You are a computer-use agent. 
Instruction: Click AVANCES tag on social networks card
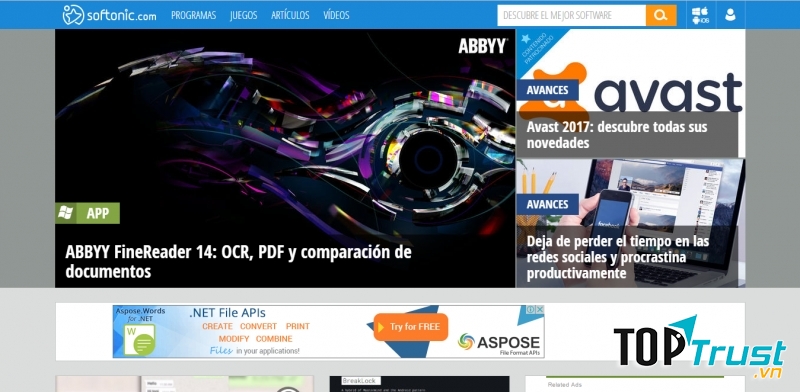(x=547, y=204)
